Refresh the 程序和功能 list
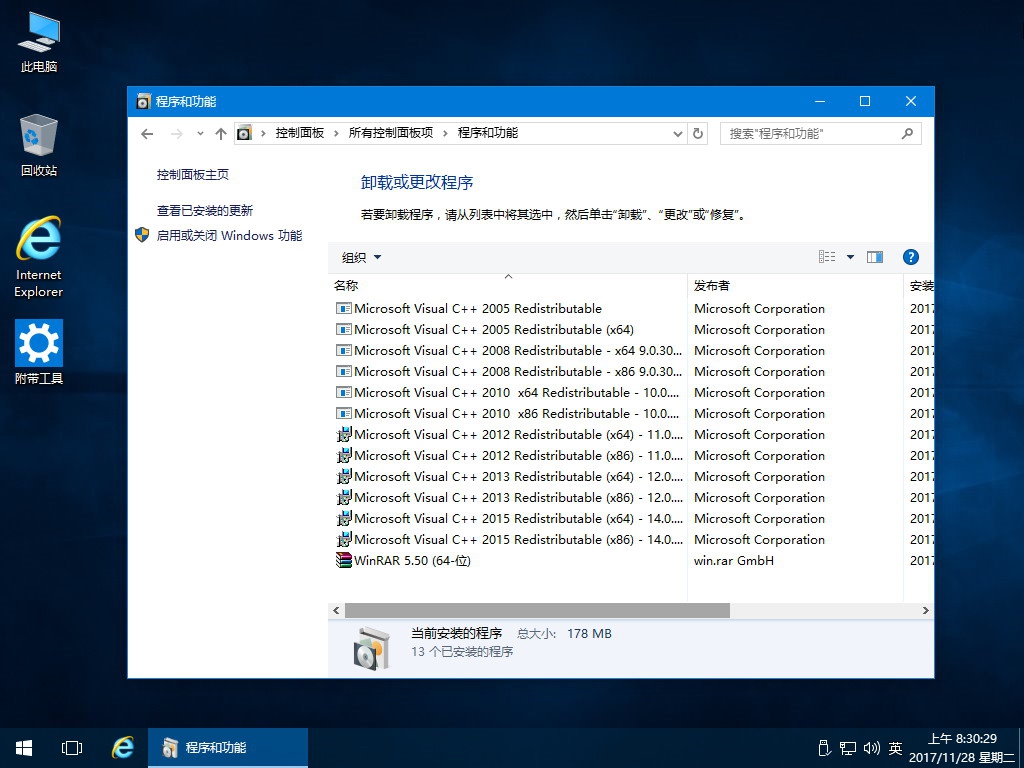Viewport: 1024px width, 768px height. tap(697, 133)
